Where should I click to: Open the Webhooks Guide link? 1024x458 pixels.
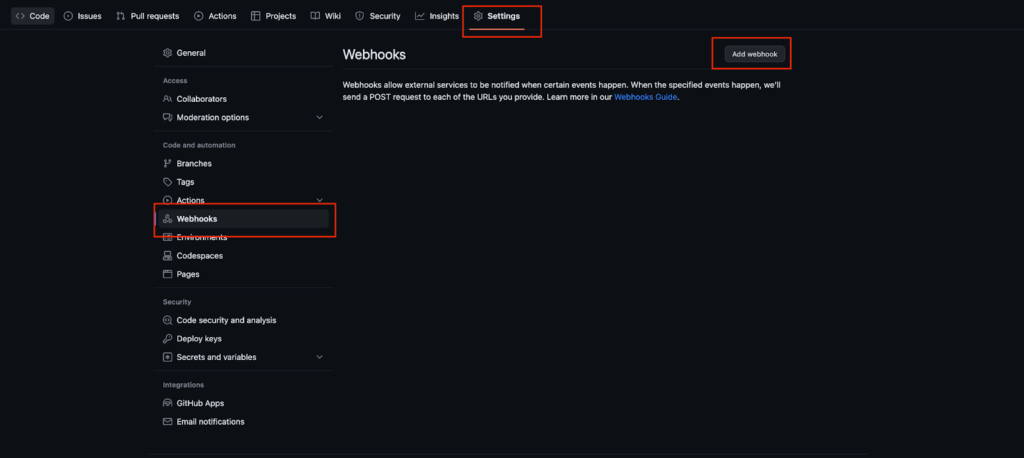click(x=646, y=97)
